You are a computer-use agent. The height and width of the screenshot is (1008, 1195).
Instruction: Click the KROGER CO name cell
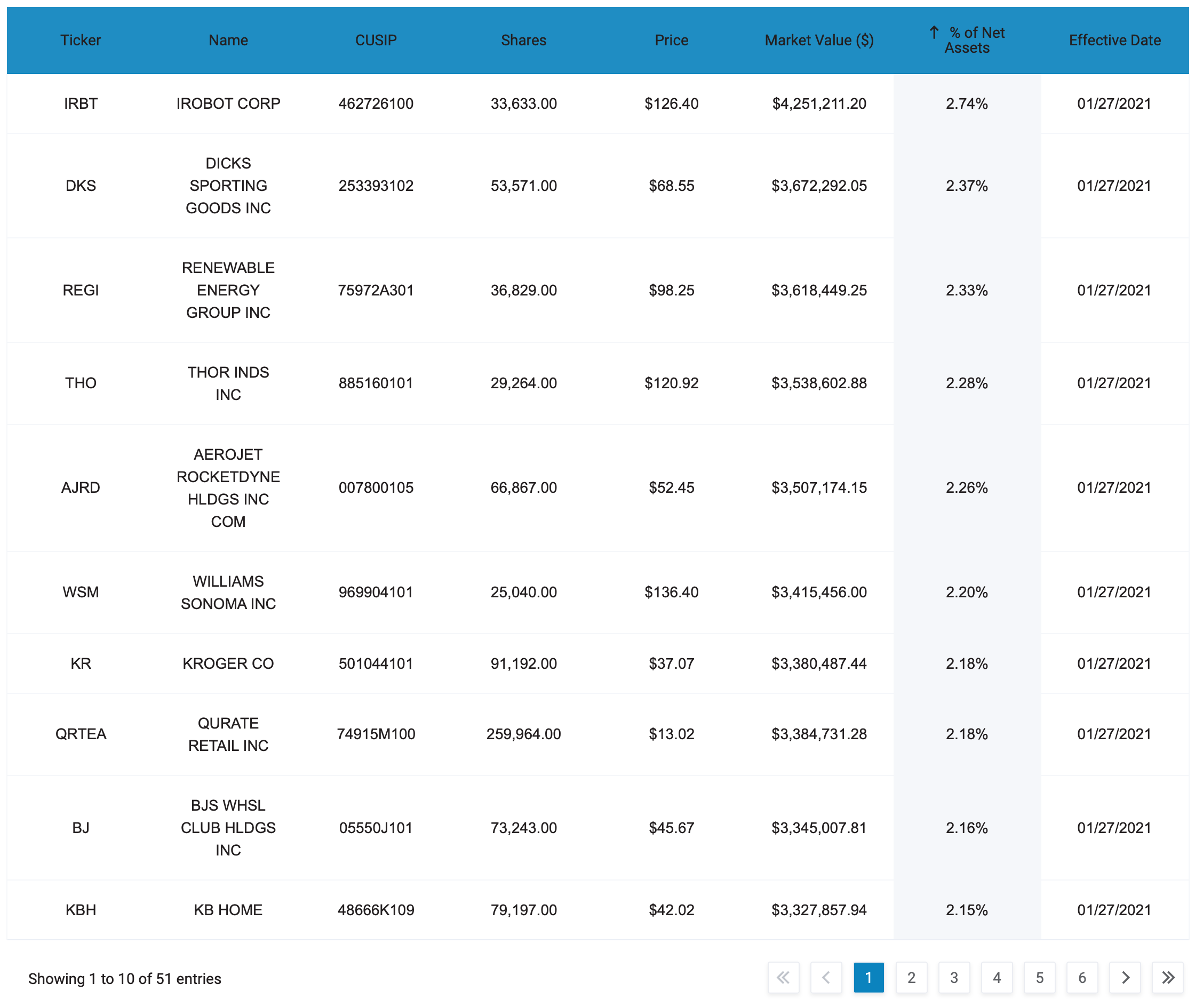[x=228, y=663]
